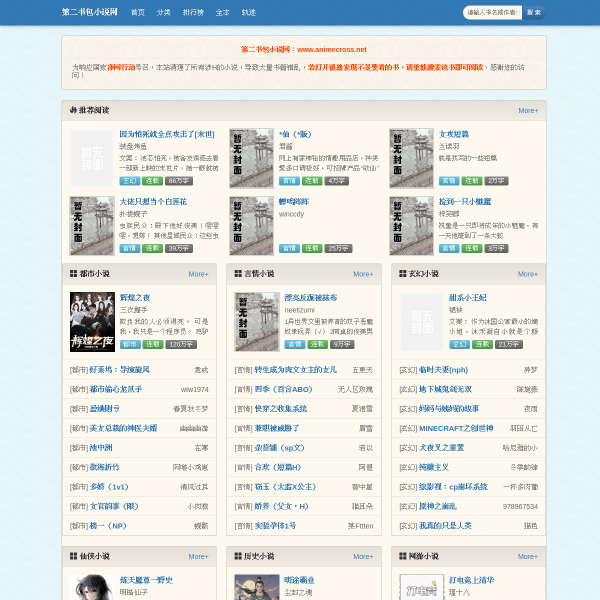Click the 120万字 tag under 辉煌之夜
600x600 pixels.
point(181,344)
